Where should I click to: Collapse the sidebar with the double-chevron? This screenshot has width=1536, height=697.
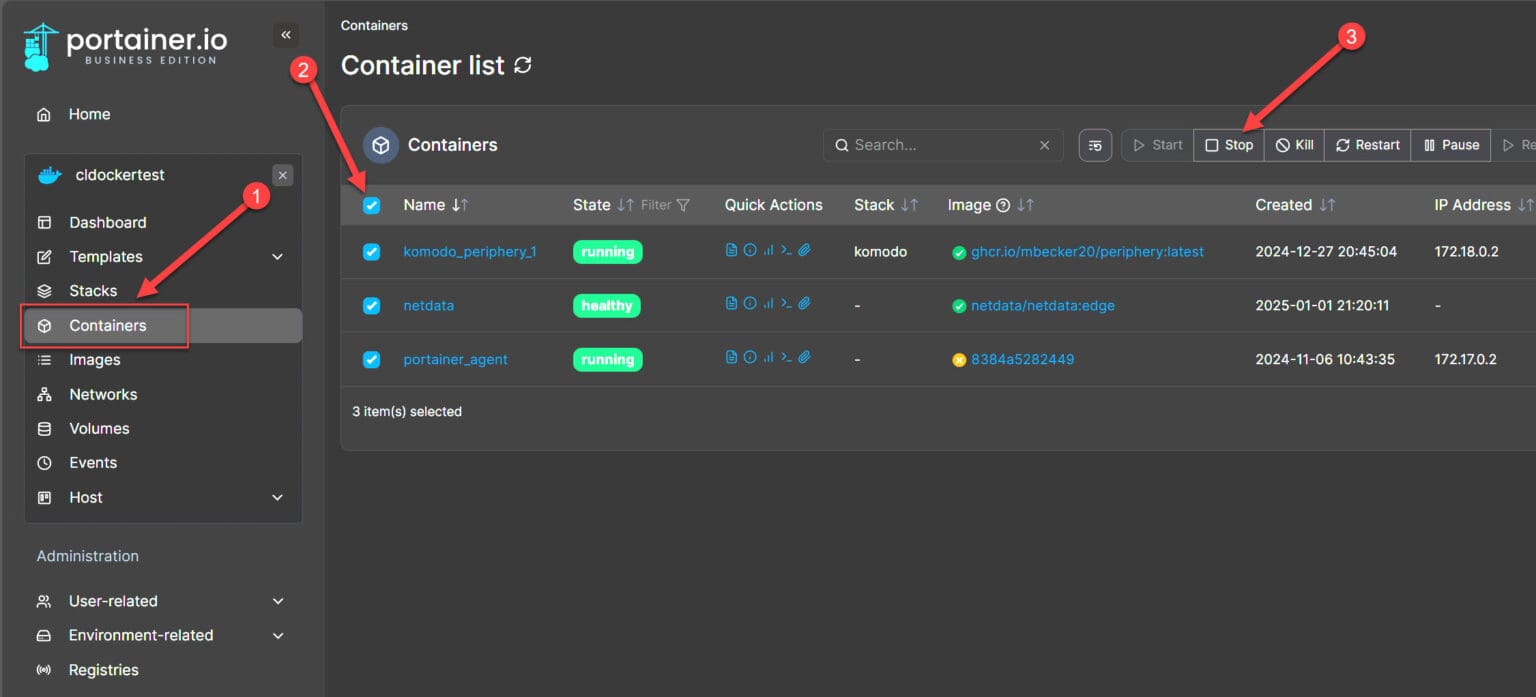point(286,35)
